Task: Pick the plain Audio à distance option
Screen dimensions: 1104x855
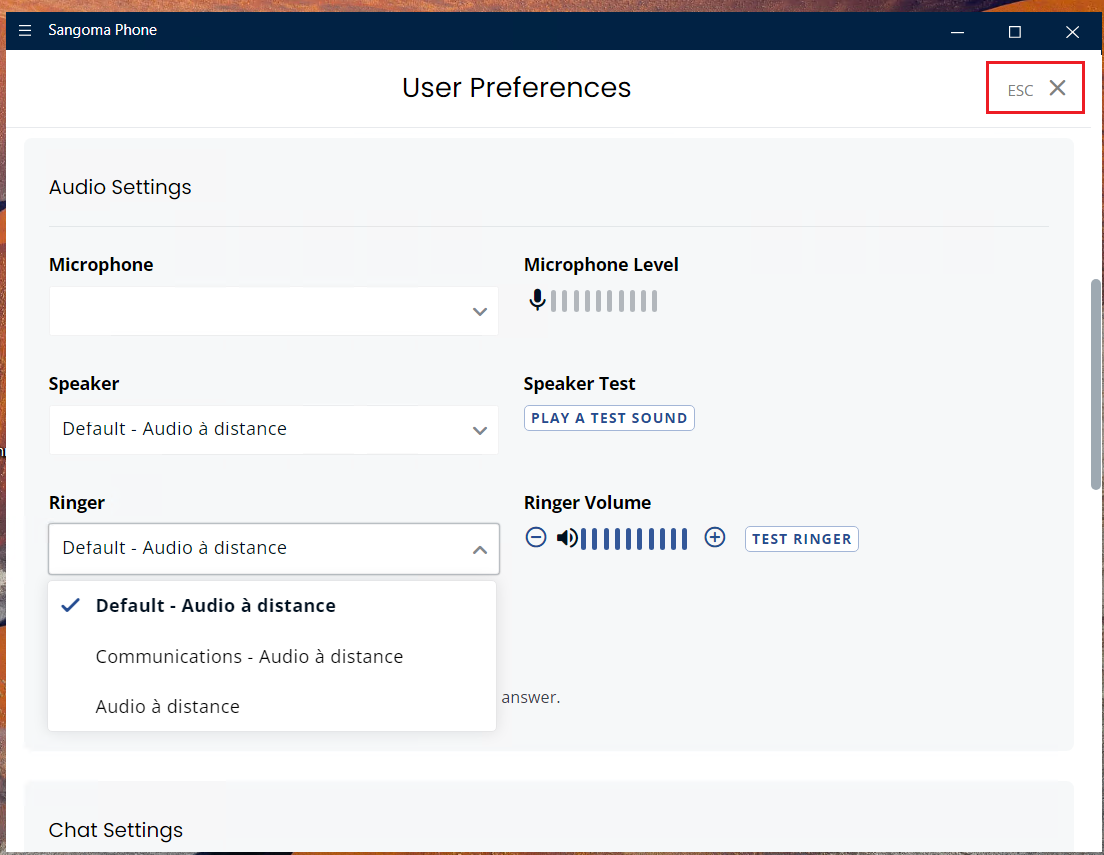Action: pos(272,706)
